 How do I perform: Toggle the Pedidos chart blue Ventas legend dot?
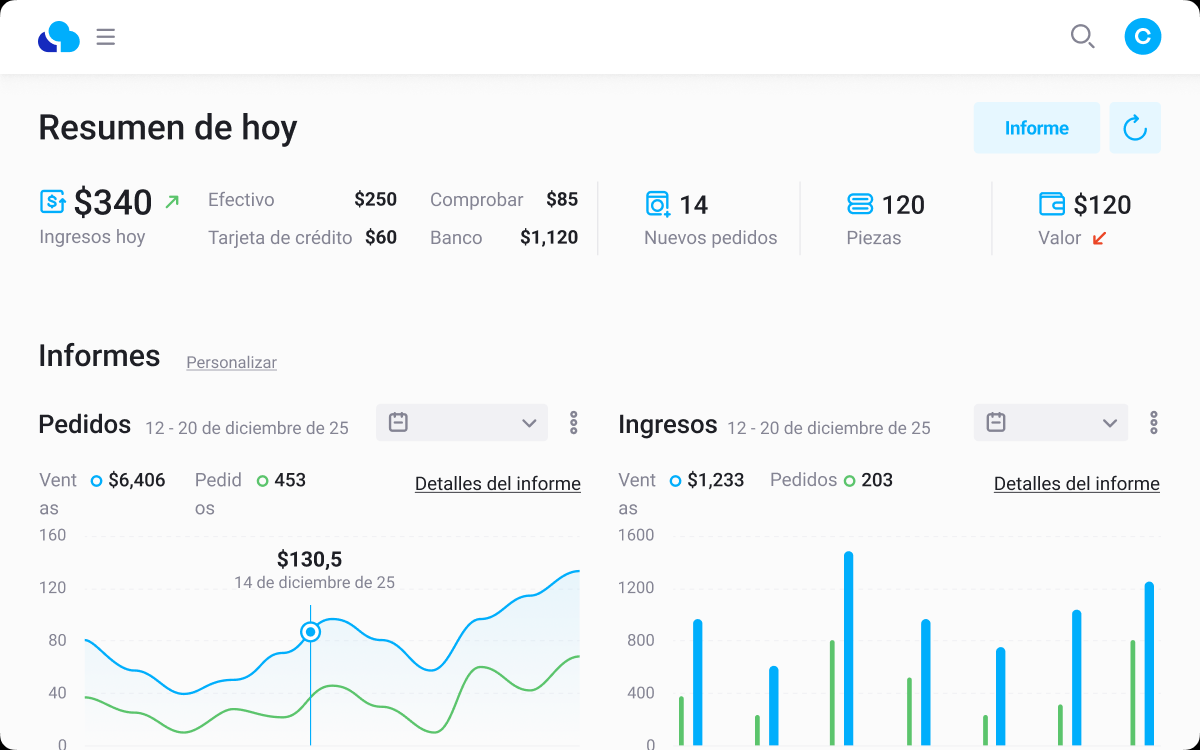click(96, 481)
